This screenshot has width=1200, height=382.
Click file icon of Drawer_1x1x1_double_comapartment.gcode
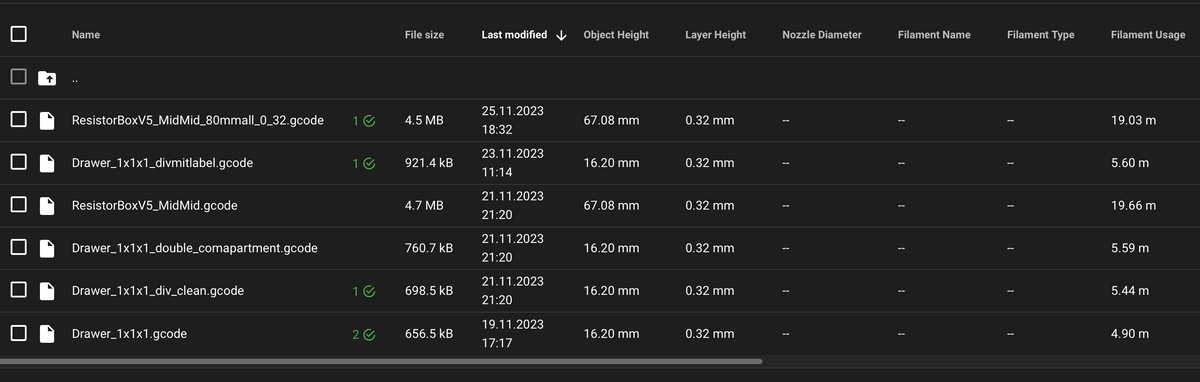pyautogui.click(x=46, y=248)
